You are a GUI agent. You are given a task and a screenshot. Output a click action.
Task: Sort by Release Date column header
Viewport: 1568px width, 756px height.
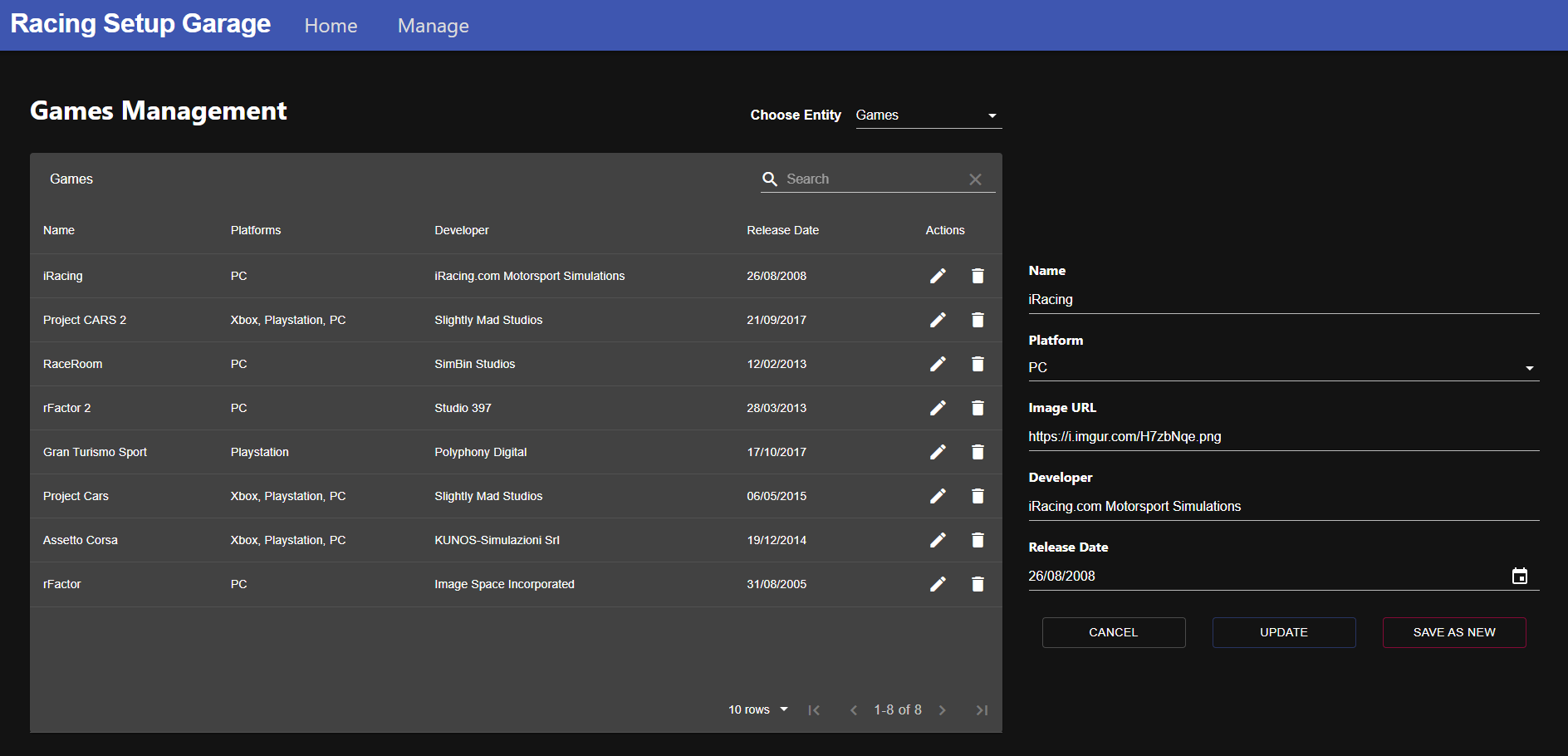[782, 230]
